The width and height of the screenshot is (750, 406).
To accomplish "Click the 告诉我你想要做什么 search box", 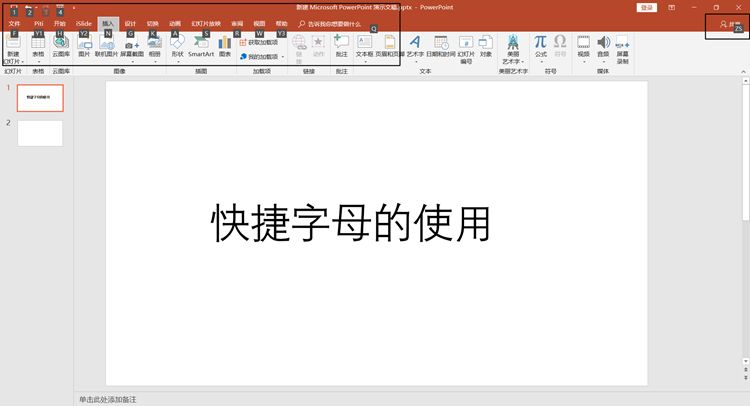I will click(x=330, y=24).
